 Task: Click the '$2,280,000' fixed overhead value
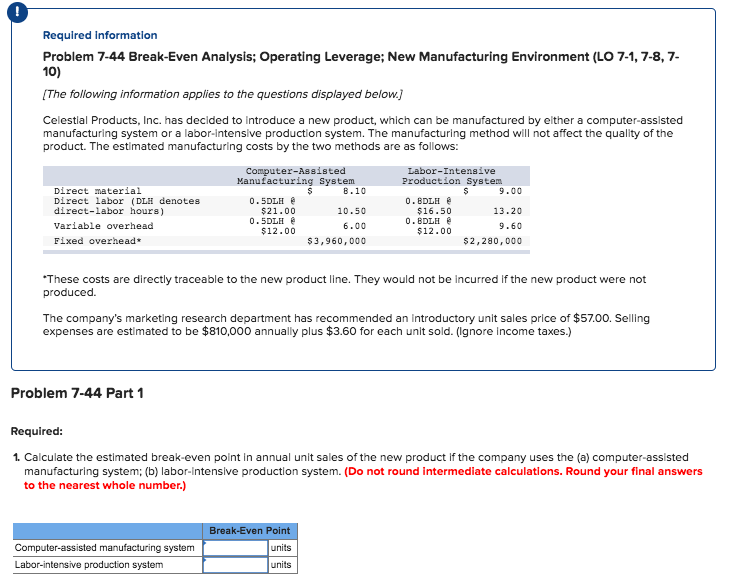(492, 241)
